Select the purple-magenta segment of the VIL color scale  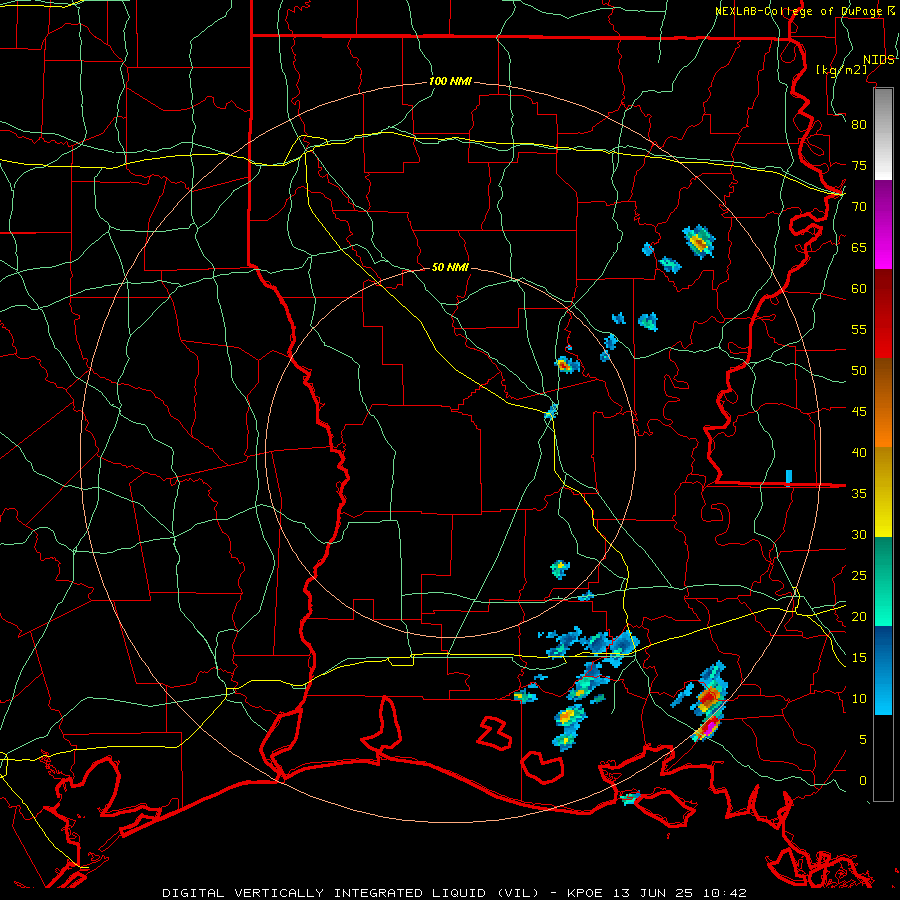(883, 224)
